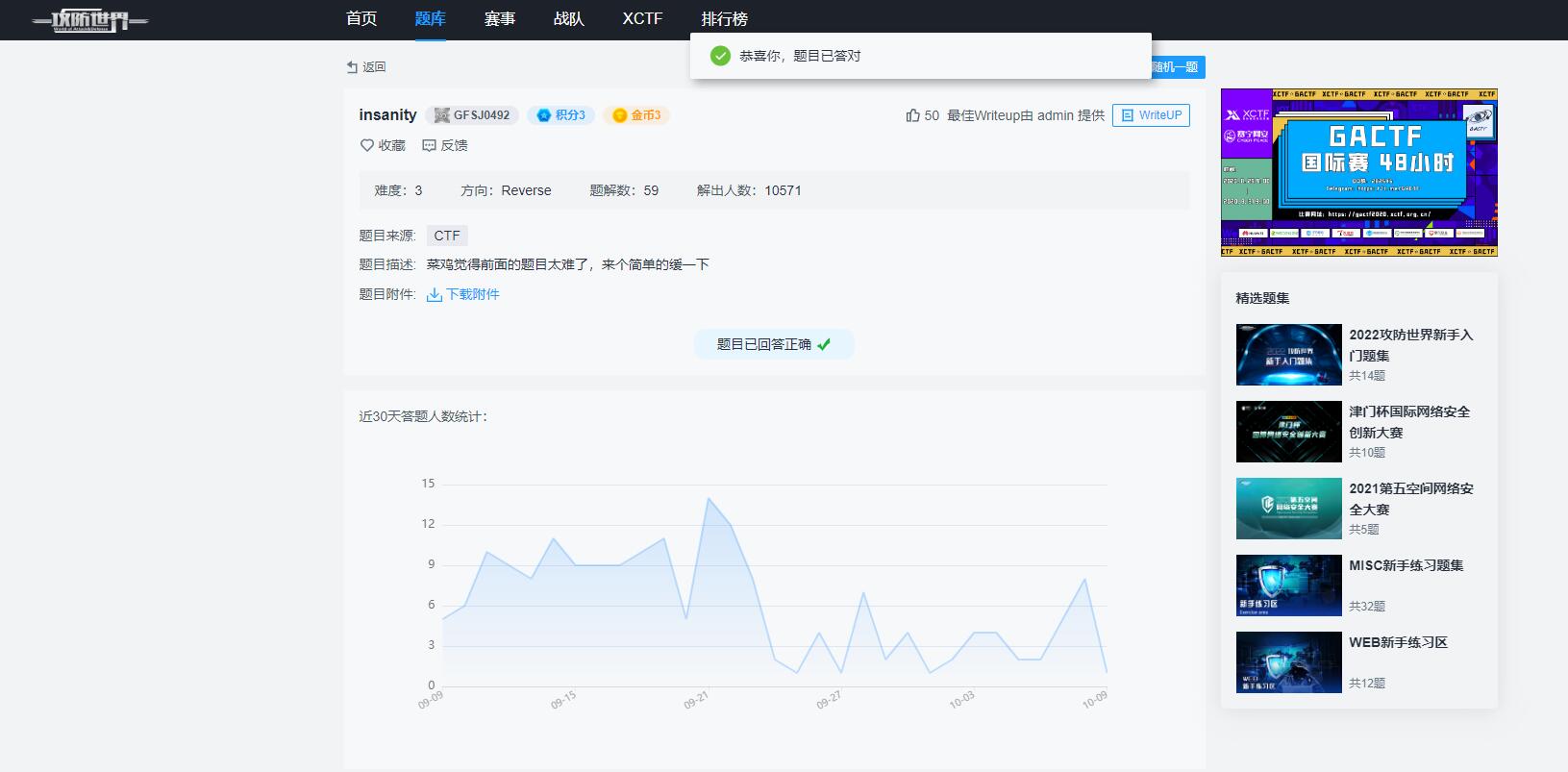Open the 战队 teams tab
This screenshot has height=772, width=1568.
[x=569, y=19]
